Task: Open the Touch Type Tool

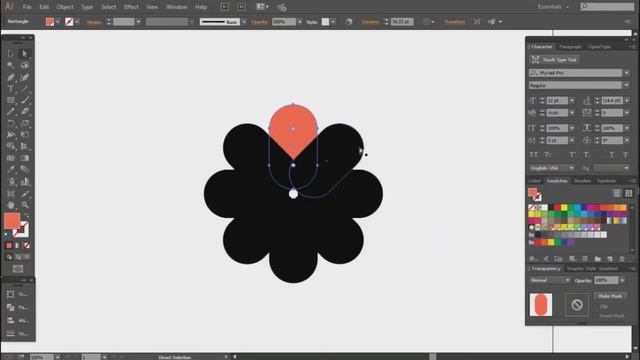Action: click(x=554, y=60)
